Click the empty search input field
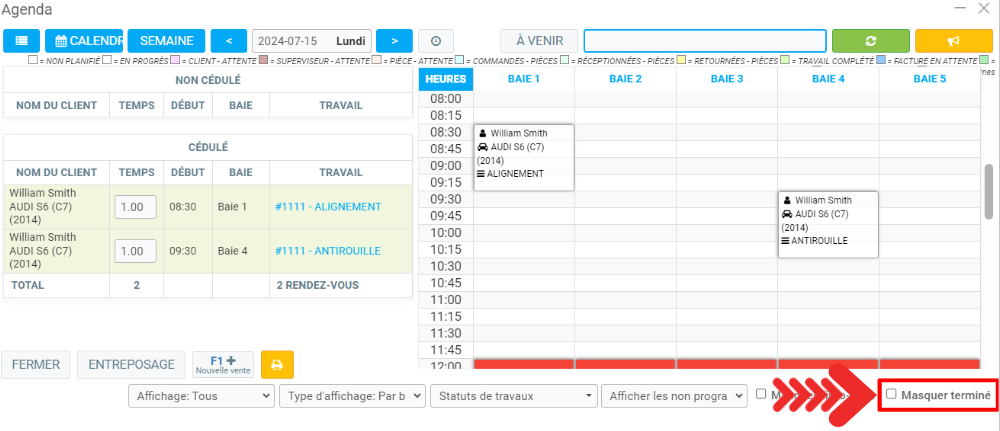This screenshot has height=431, width=1000. coord(705,41)
